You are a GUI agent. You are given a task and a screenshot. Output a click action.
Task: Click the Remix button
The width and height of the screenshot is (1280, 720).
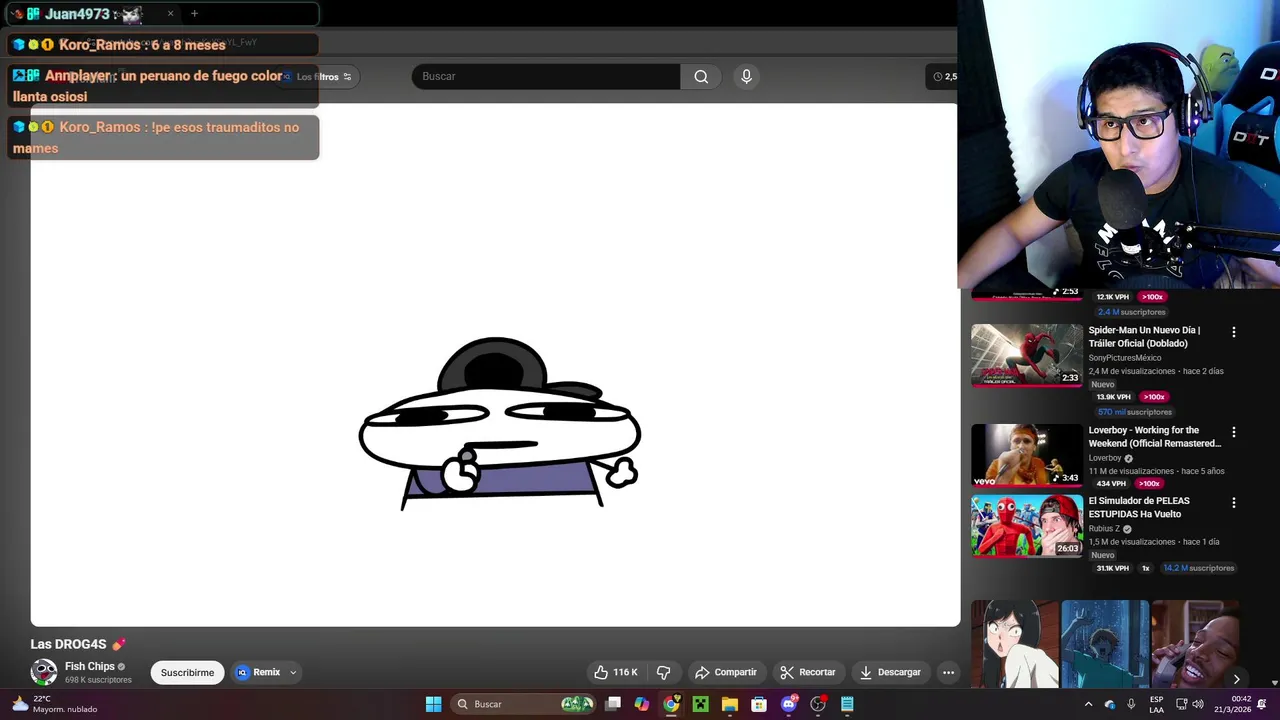(258, 672)
